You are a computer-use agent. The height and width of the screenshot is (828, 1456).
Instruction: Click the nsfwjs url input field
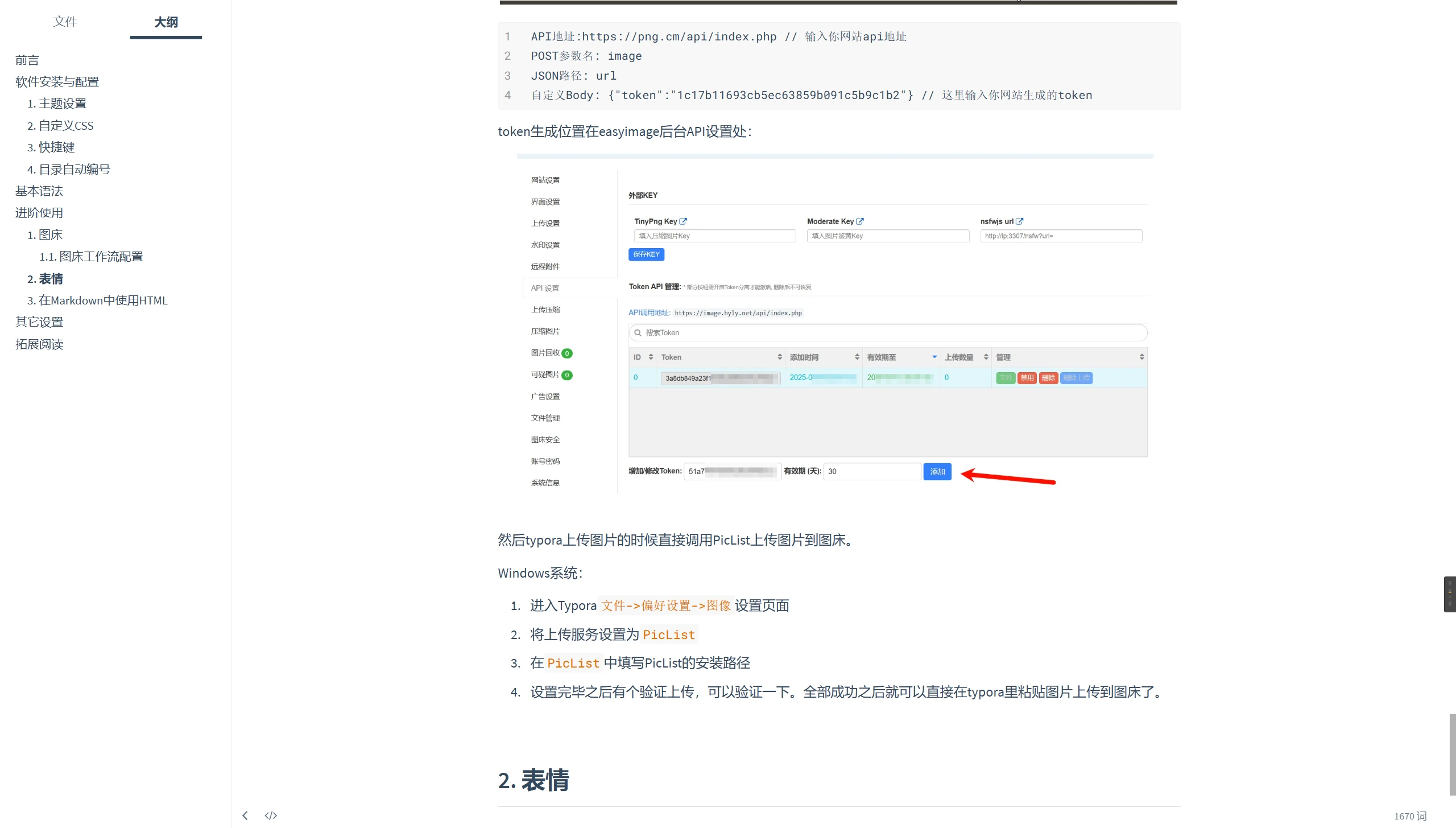(x=1061, y=236)
